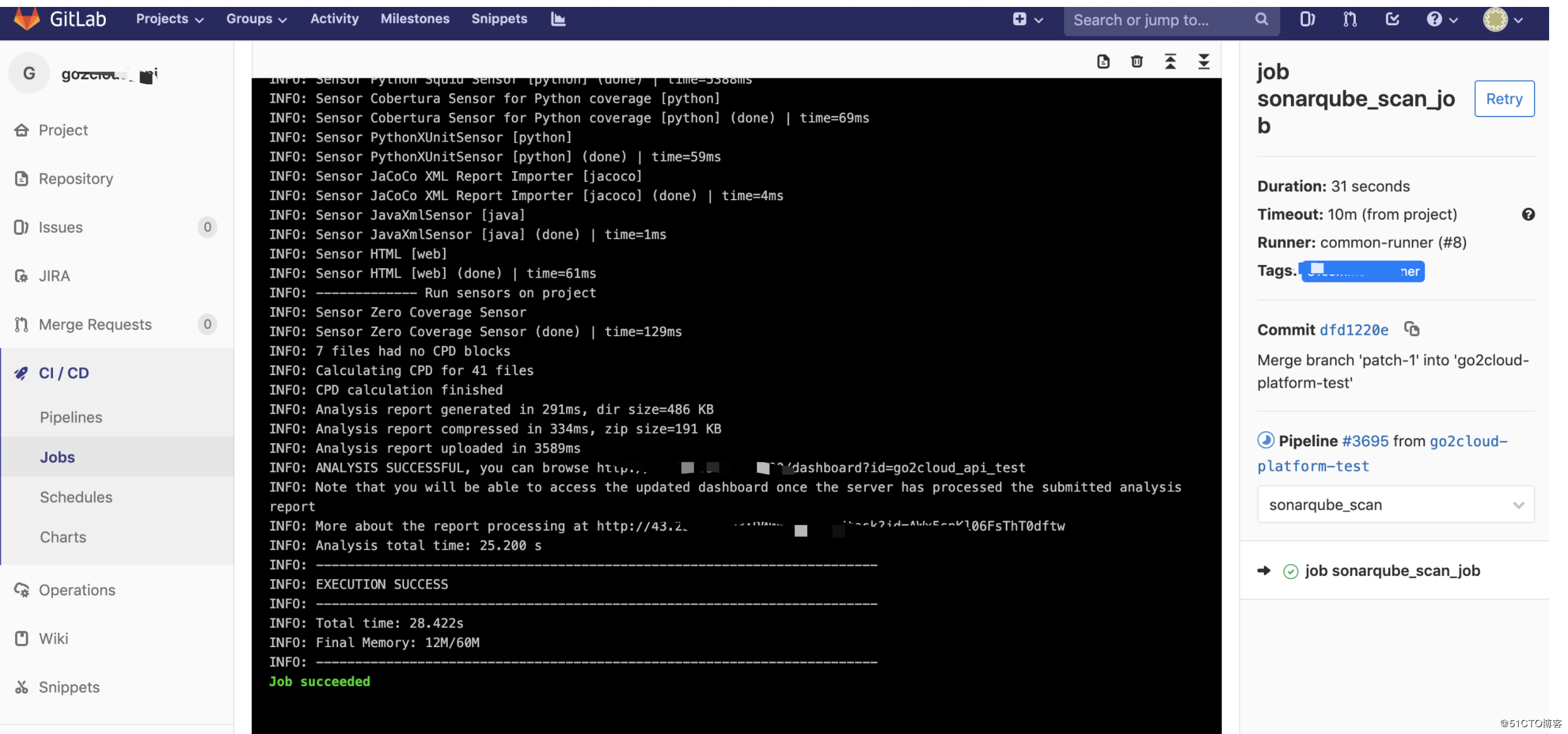Expand the Groups dropdown
The height and width of the screenshot is (734, 1568).
[x=256, y=19]
